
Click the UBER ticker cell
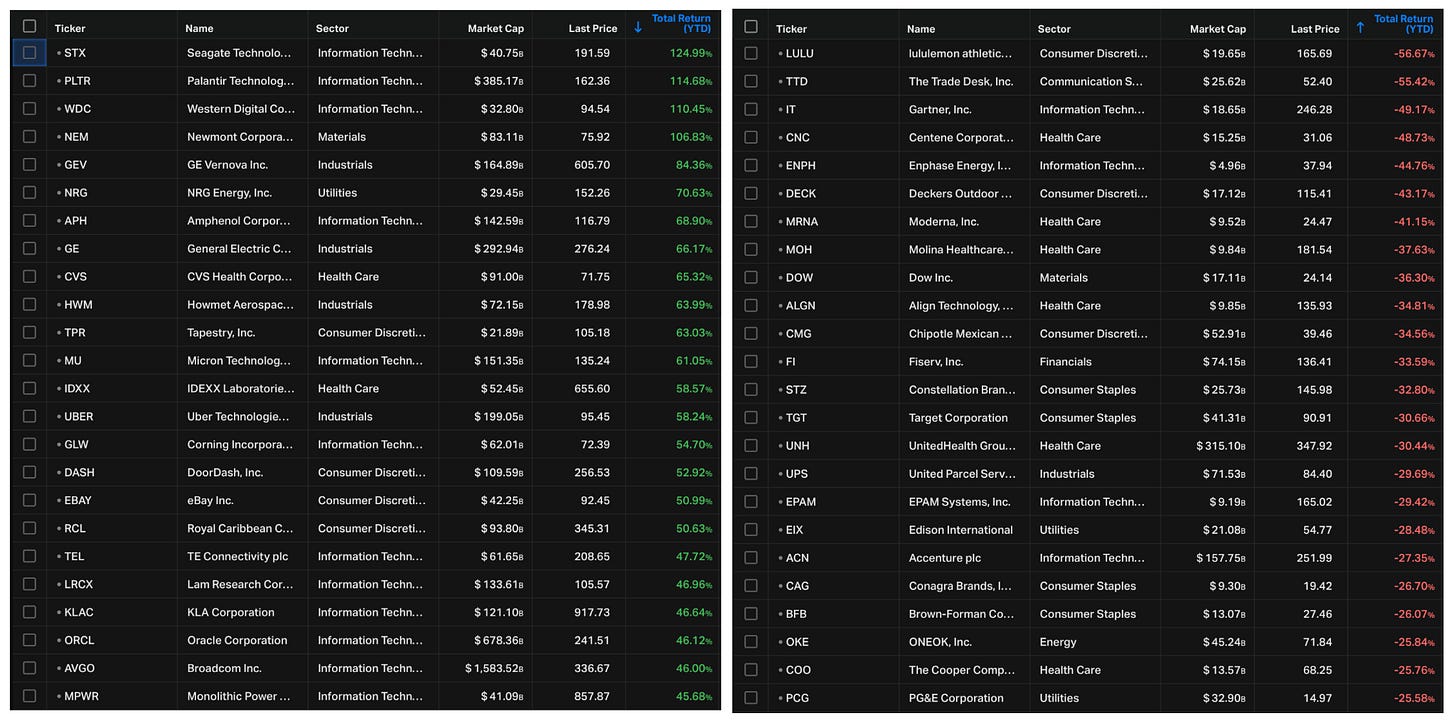tap(78, 416)
